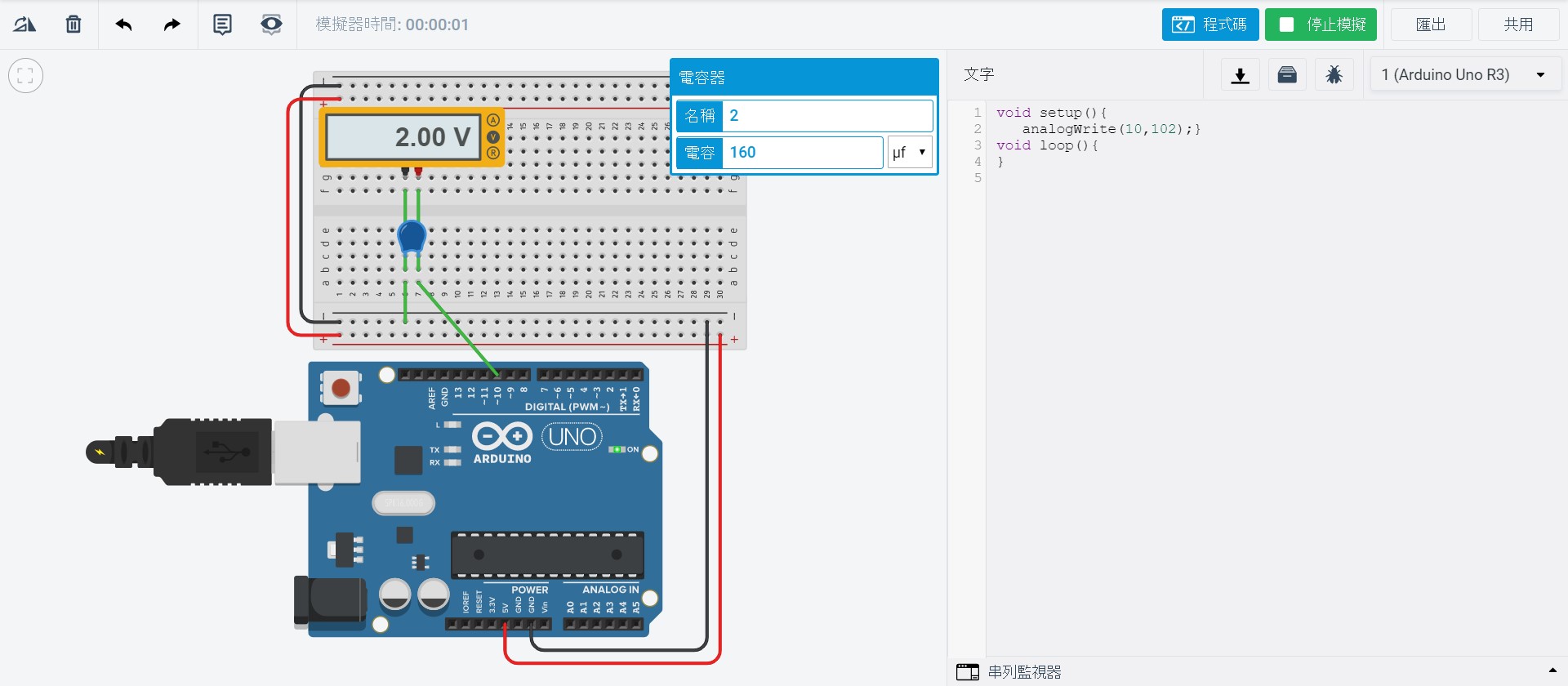This screenshot has width=1568, height=686.
Task: Click the capacitor name input field
Action: coord(826,116)
